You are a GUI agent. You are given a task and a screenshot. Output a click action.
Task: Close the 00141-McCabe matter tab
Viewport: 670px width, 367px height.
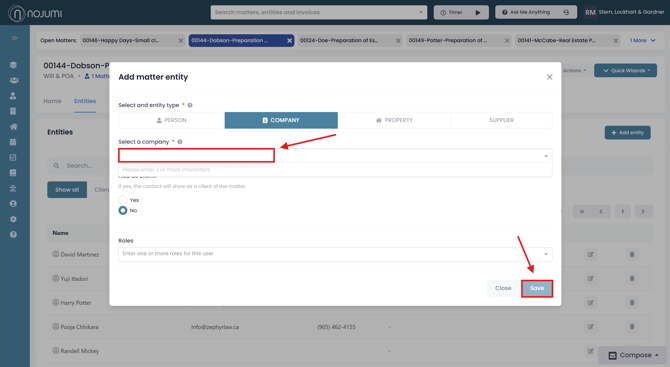[616, 41]
